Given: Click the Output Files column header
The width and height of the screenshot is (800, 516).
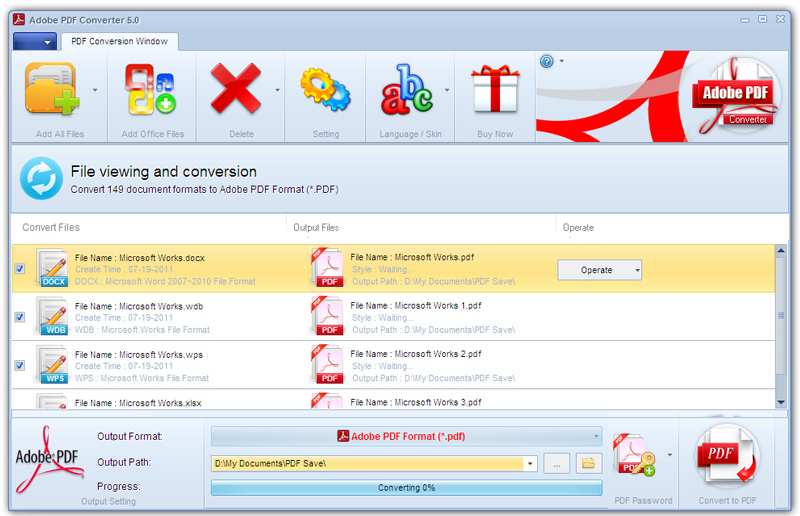Looking at the screenshot, I should [316, 227].
